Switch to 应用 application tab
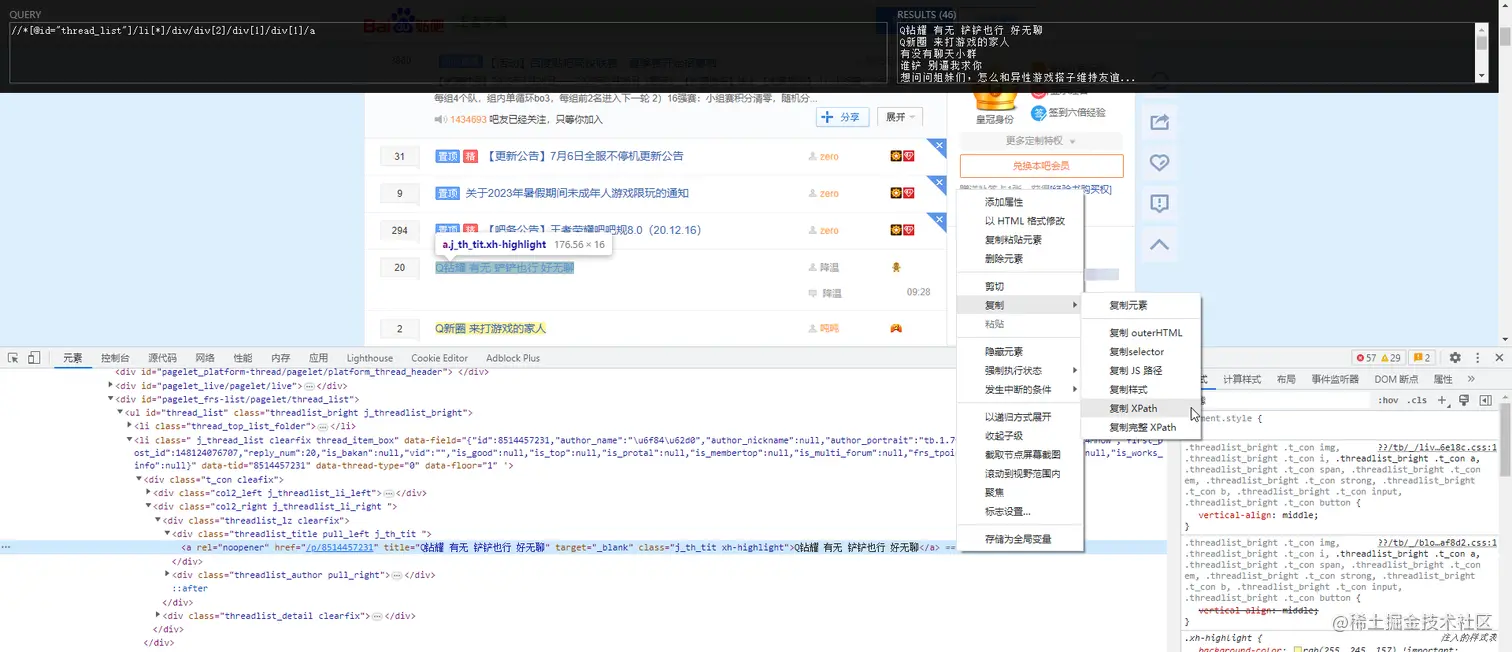This screenshot has height=652, width=1512. [318, 358]
